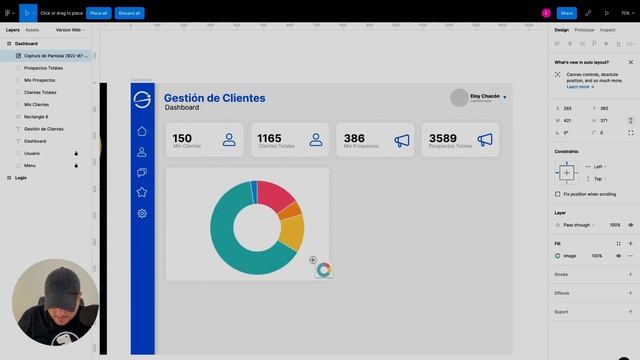
Task: Open independent corners icon
Action: 631,133
